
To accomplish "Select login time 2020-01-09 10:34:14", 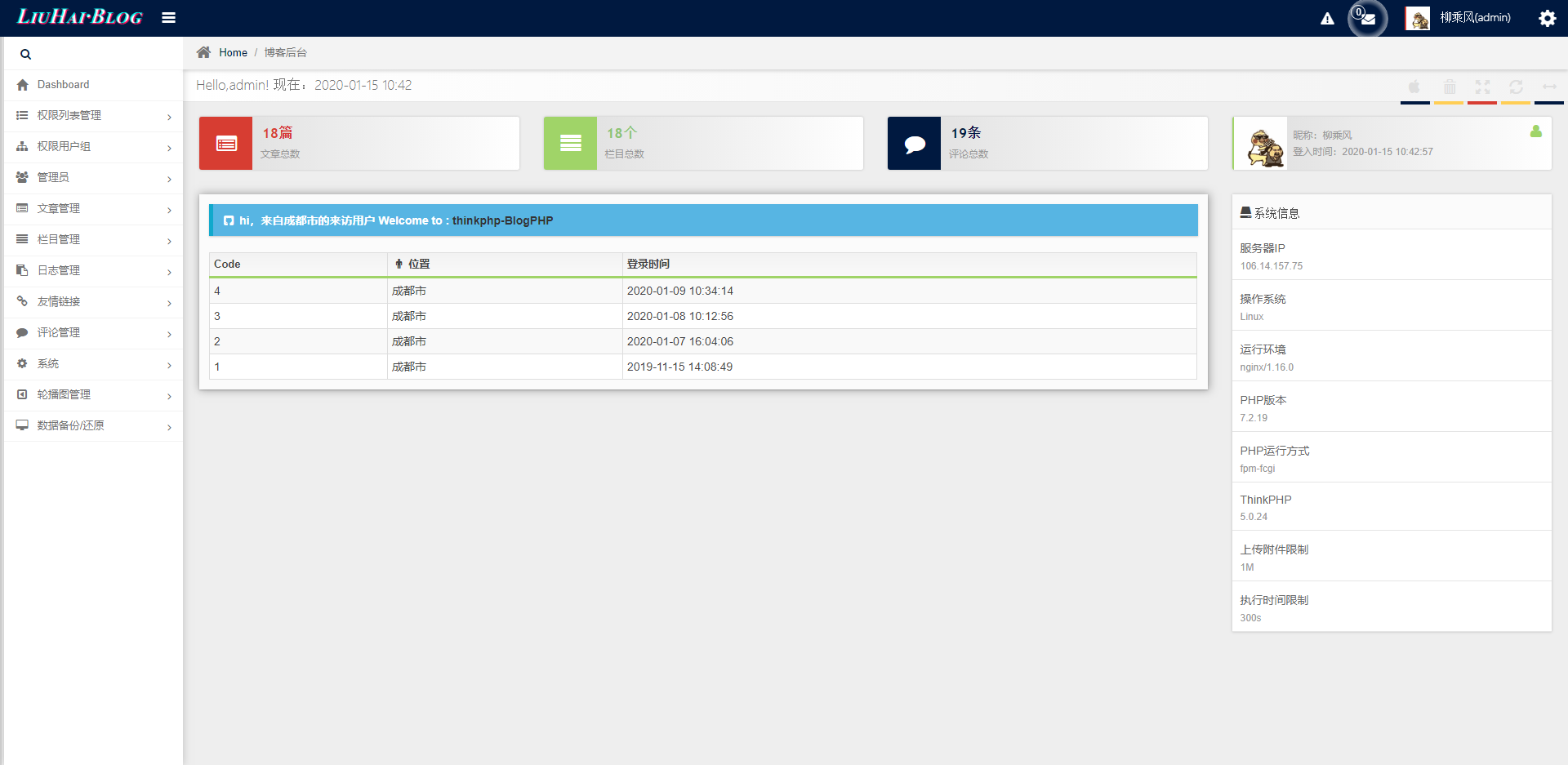I will [x=680, y=291].
